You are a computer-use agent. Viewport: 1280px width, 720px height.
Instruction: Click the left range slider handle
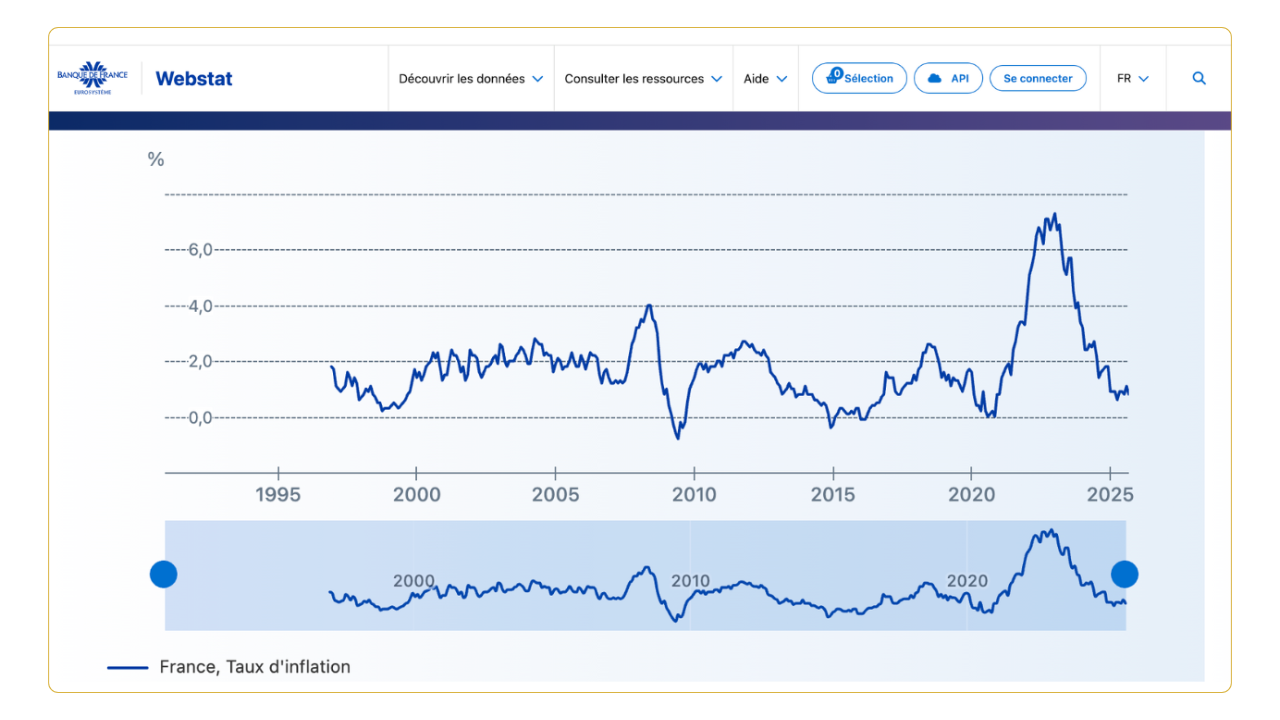(163, 574)
